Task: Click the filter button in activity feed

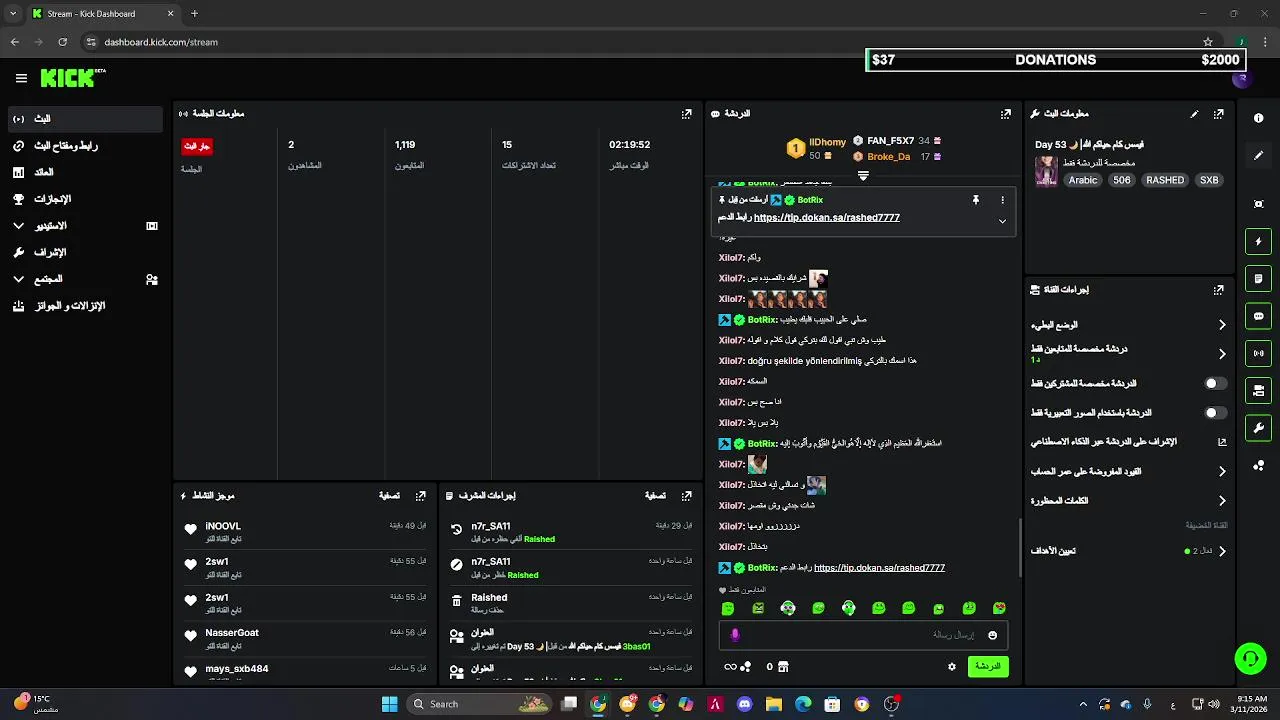Action: [x=389, y=495]
